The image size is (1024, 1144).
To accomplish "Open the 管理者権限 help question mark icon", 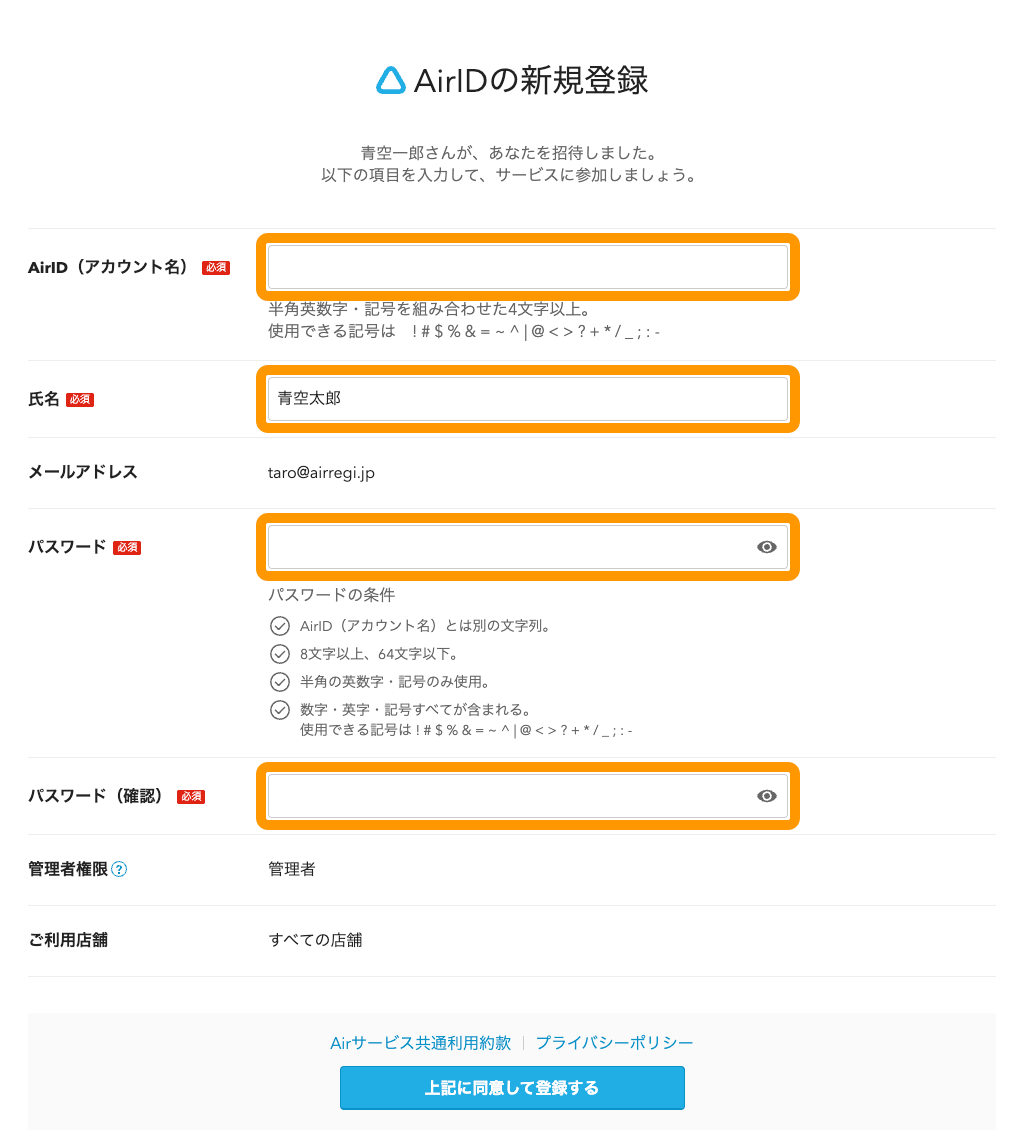I will click(119, 869).
